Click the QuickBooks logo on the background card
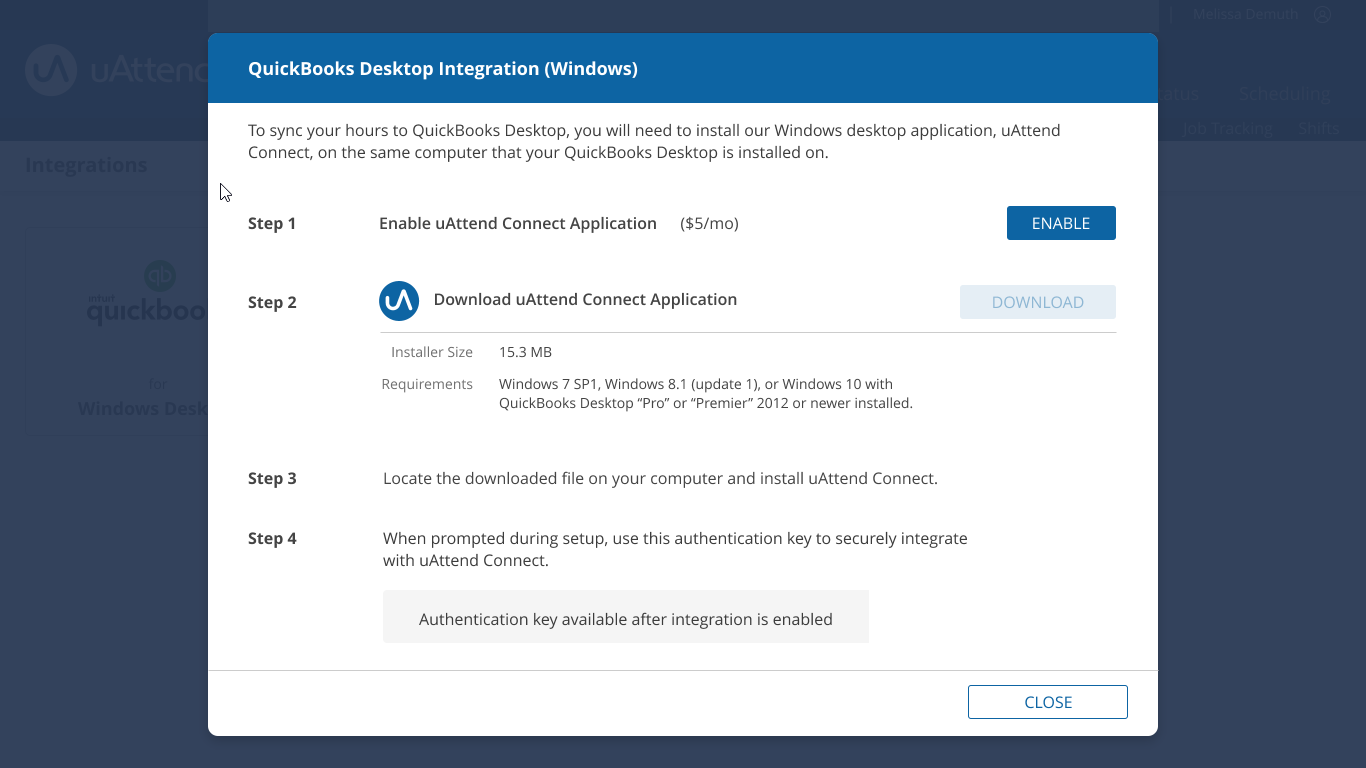1366x768 pixels. [x=146, y=294]
